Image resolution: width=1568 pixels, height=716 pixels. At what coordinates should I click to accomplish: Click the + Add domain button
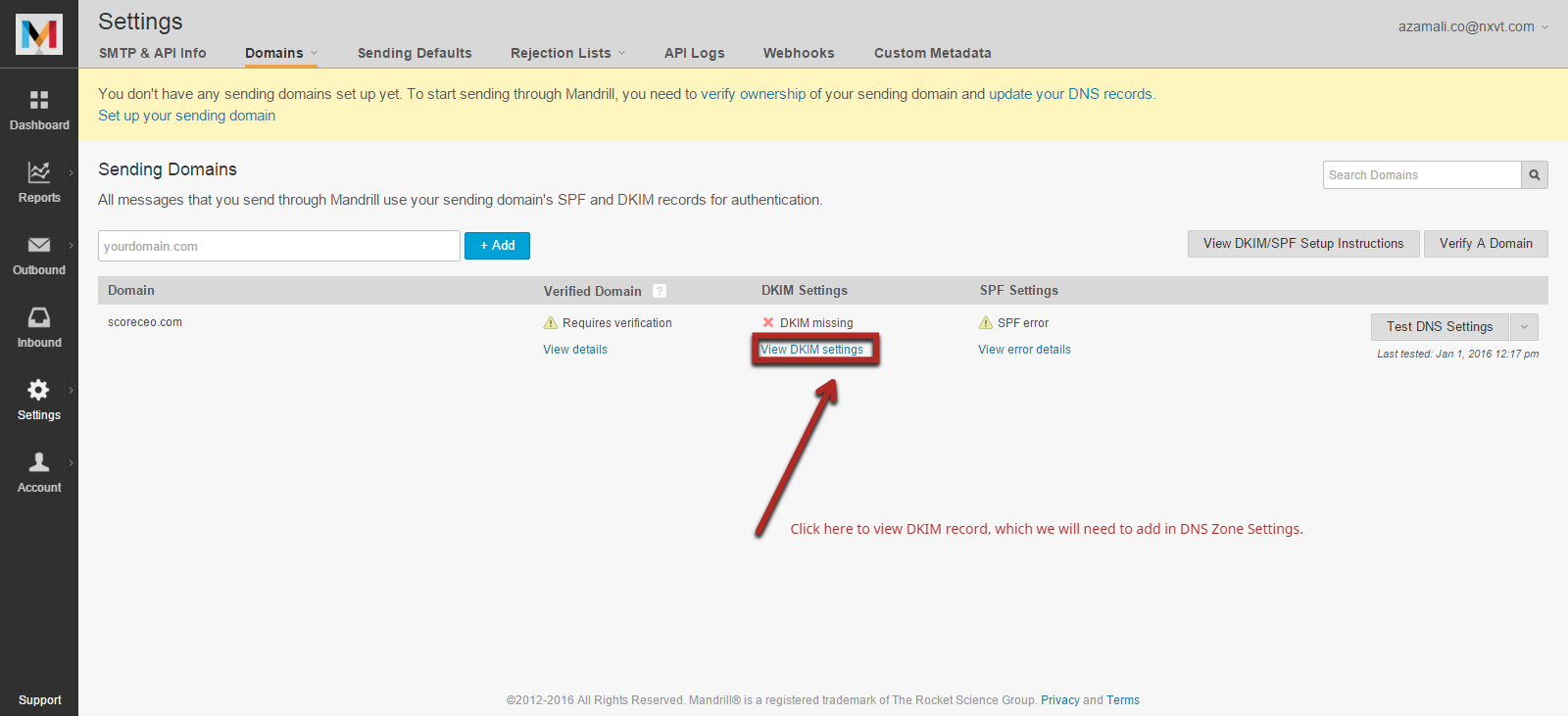click(x=497, y=246)
